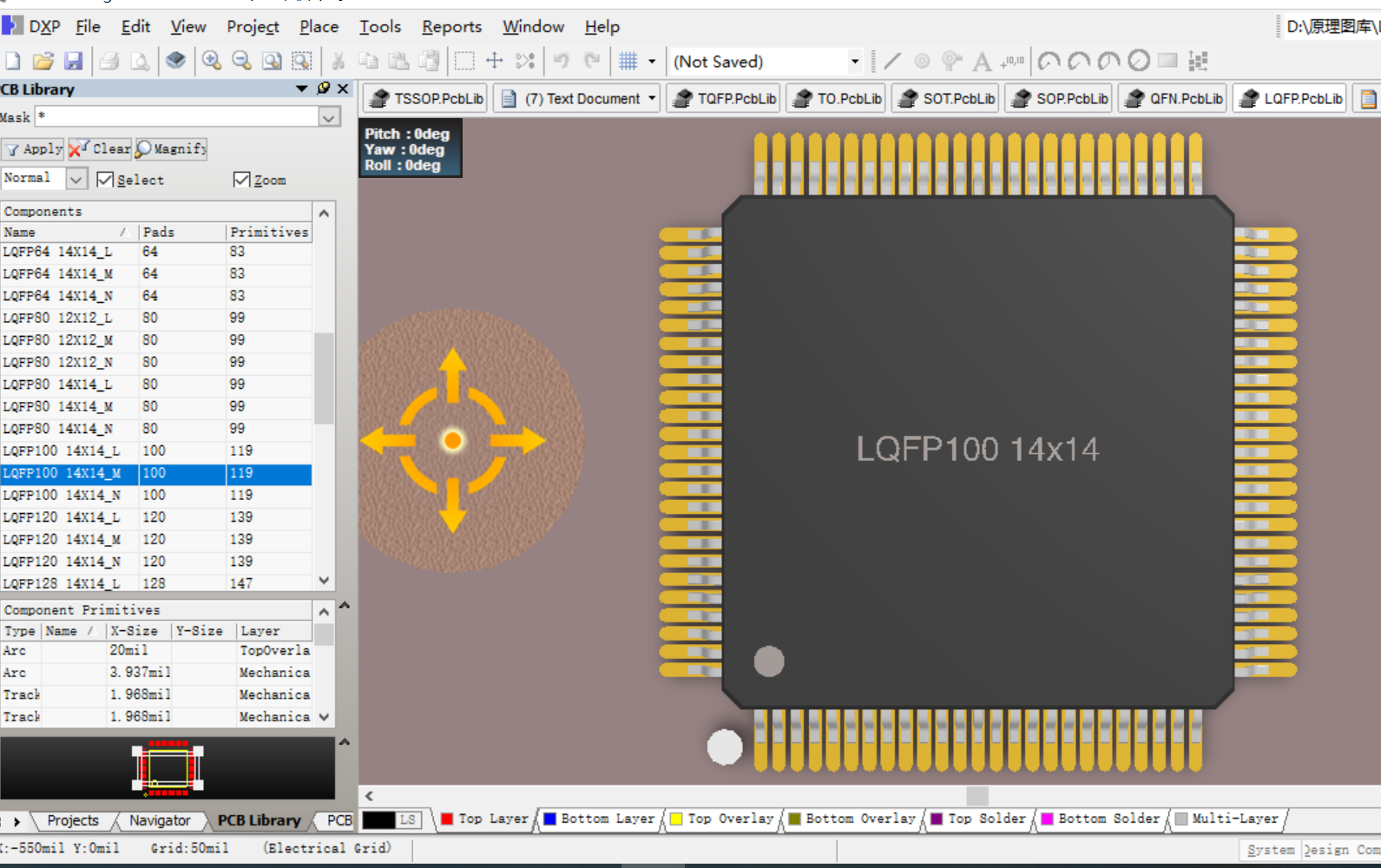Expand the (7) Text Document tab dropdown

click(x=652, y=98)
